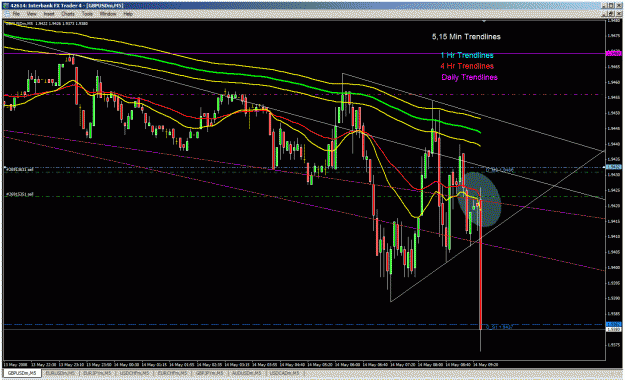This screenshot has width=625, height=380.
Task: Switch to the USDCHFm,M5 chart tab
Action: coord(135,373)
